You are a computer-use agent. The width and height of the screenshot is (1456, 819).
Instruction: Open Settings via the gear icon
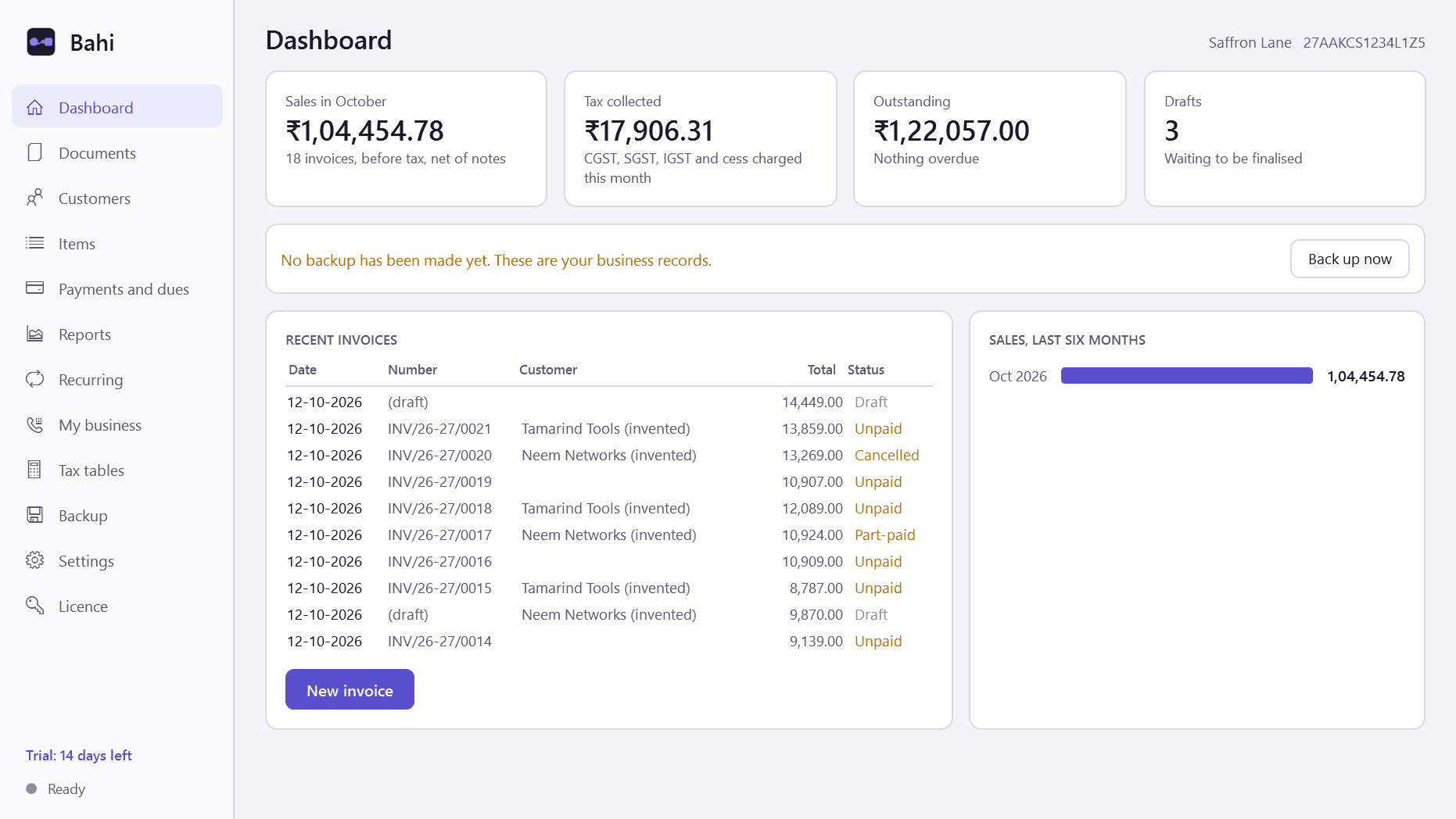coord(34,560)
